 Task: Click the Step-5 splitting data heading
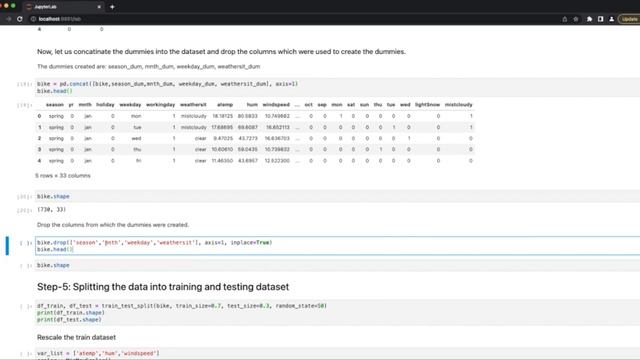coord(163,287)
